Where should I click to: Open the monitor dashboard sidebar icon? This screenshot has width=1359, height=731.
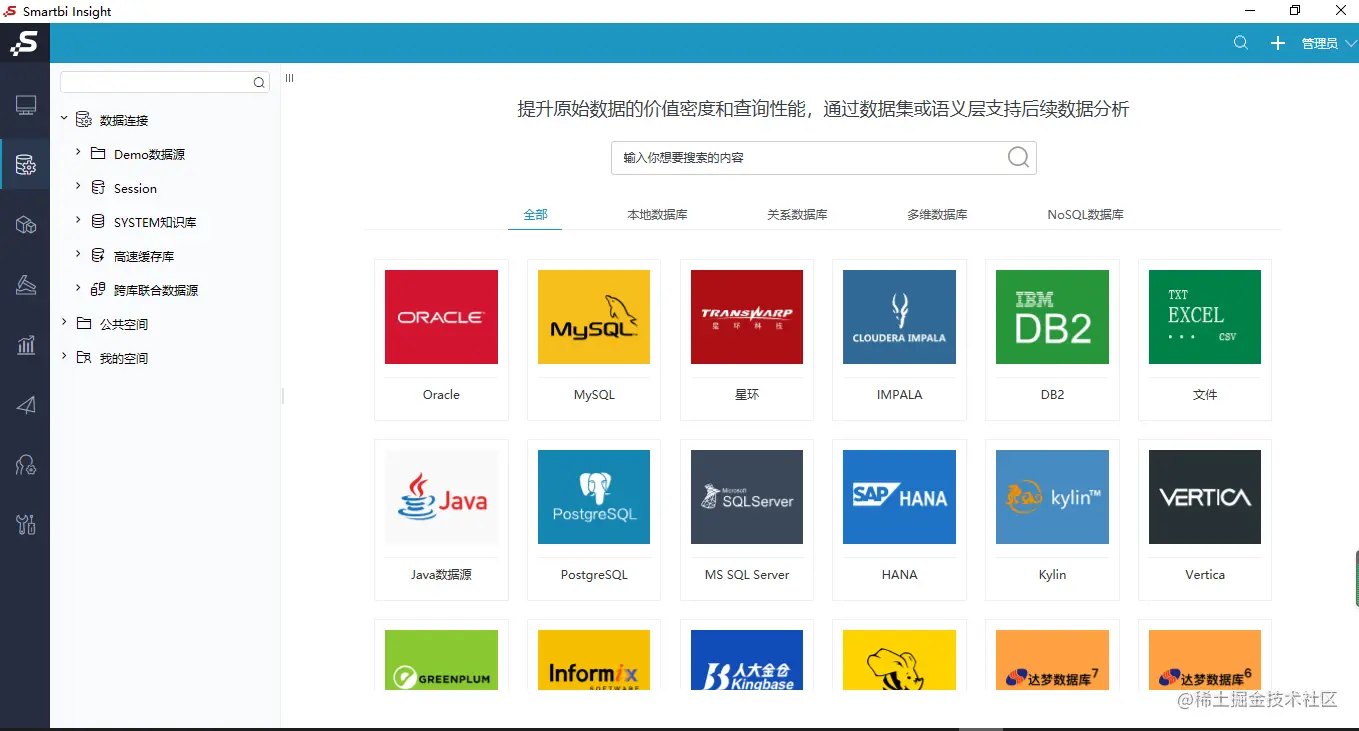[26, 105]
